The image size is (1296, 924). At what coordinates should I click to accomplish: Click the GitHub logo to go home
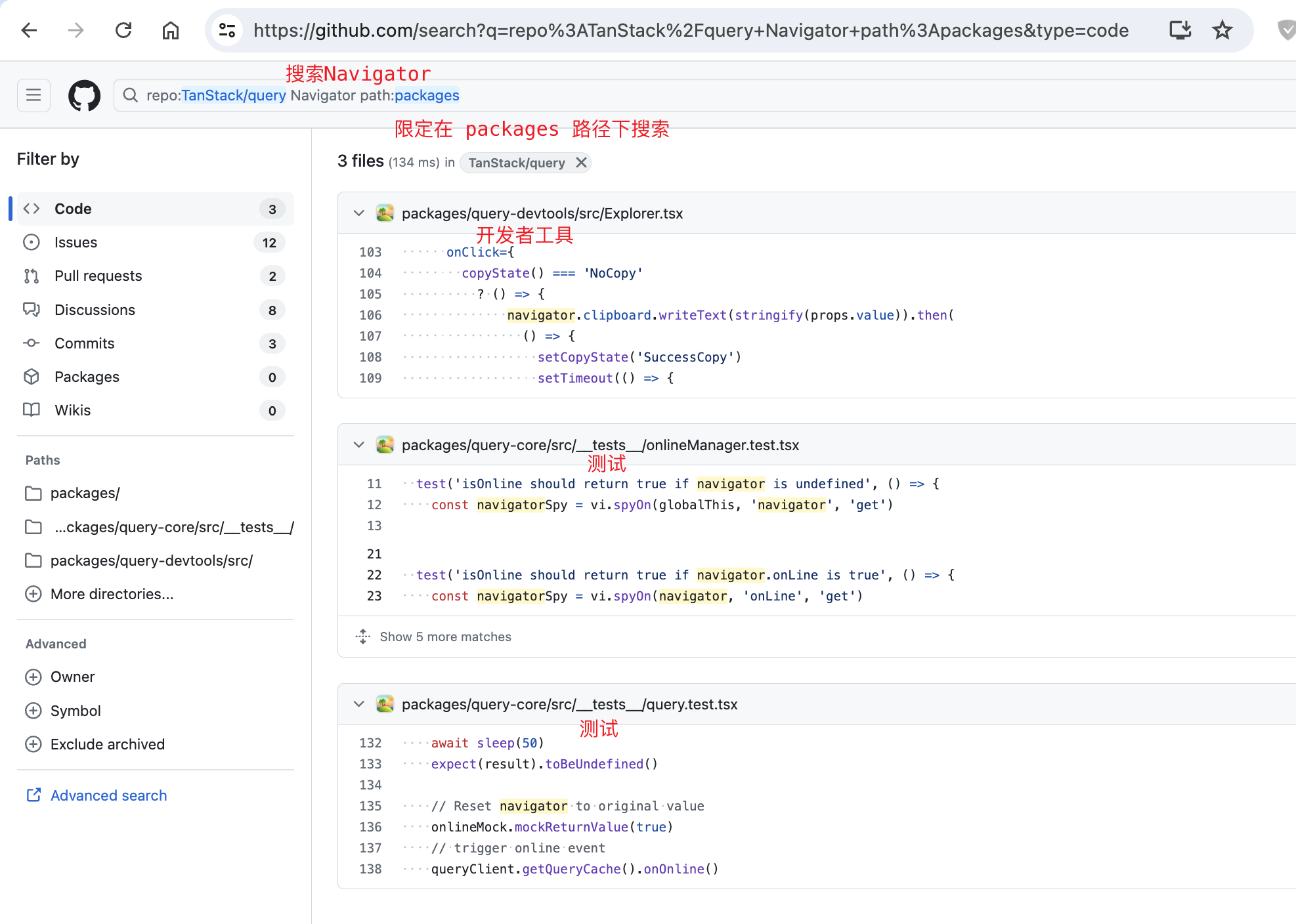(84, 95)
